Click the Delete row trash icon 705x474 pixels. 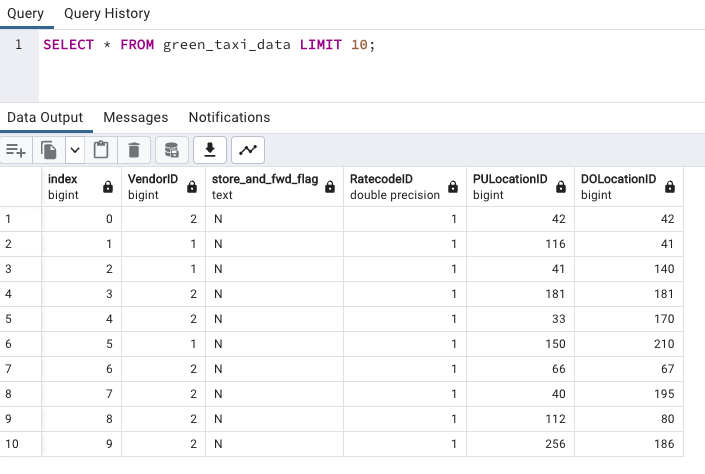coord(134,150)
